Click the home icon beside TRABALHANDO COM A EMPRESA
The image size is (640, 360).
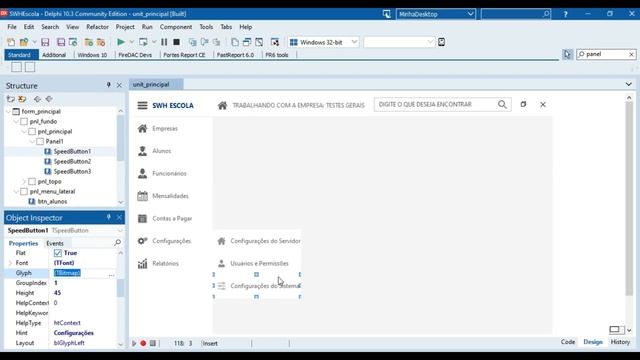click(222, 105)
